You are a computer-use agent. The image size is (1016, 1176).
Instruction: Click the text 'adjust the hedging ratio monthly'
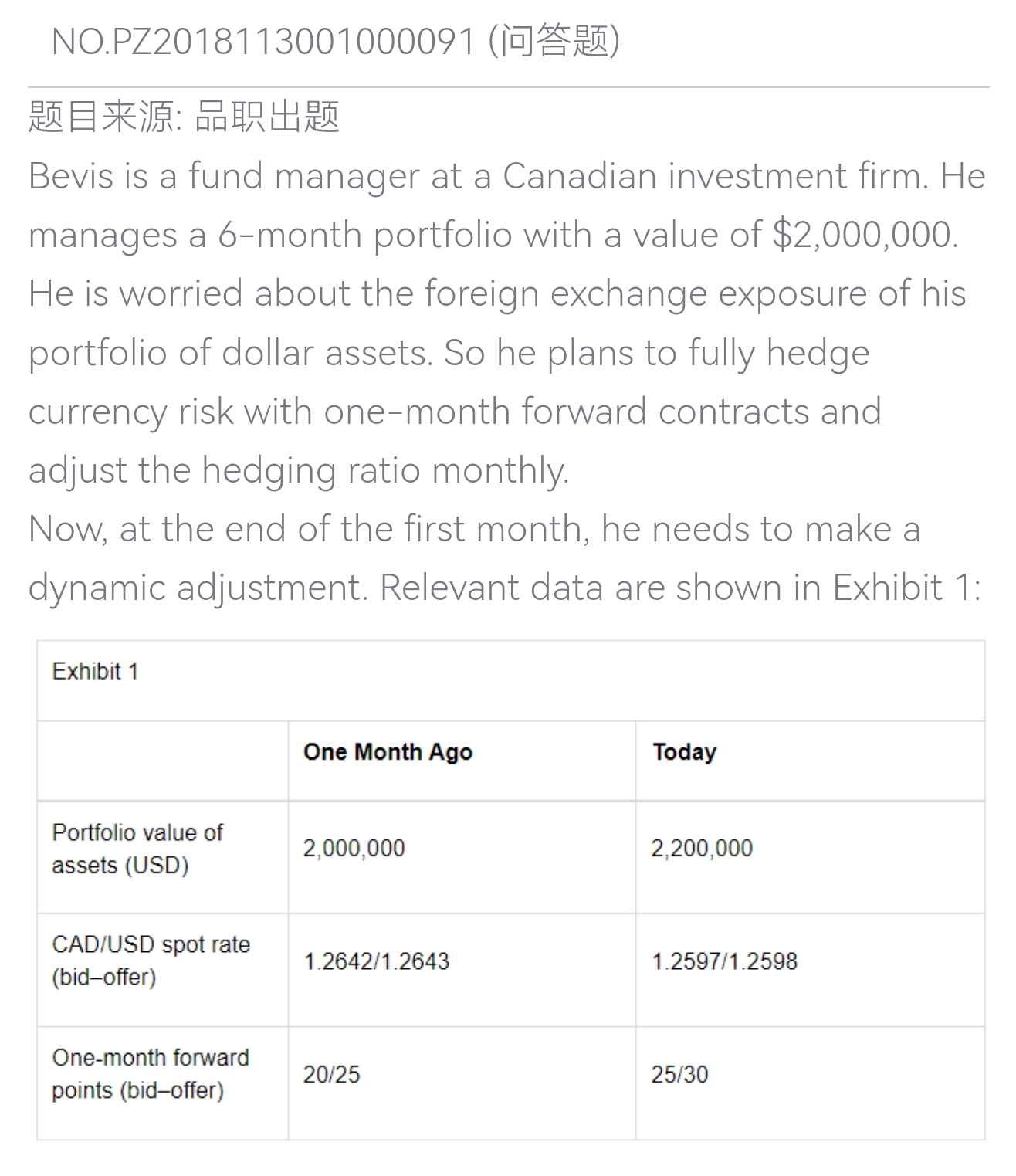pos(297,470)
